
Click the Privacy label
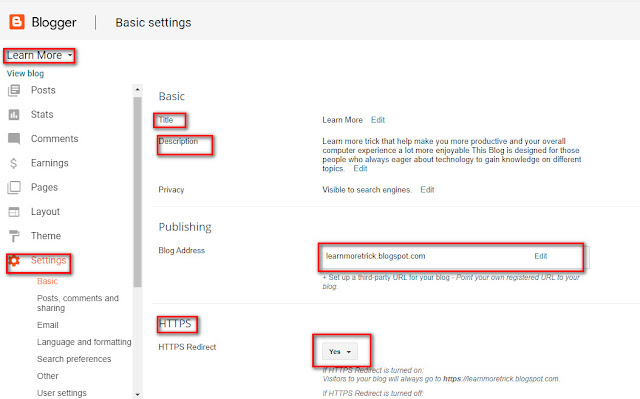pyautogui.click(x=171, y=190)
